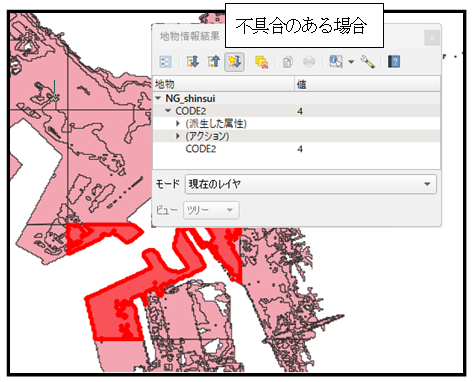Collapse the NG_shinsui tree node
Viewport: 472px width, 382px height.
158,98
